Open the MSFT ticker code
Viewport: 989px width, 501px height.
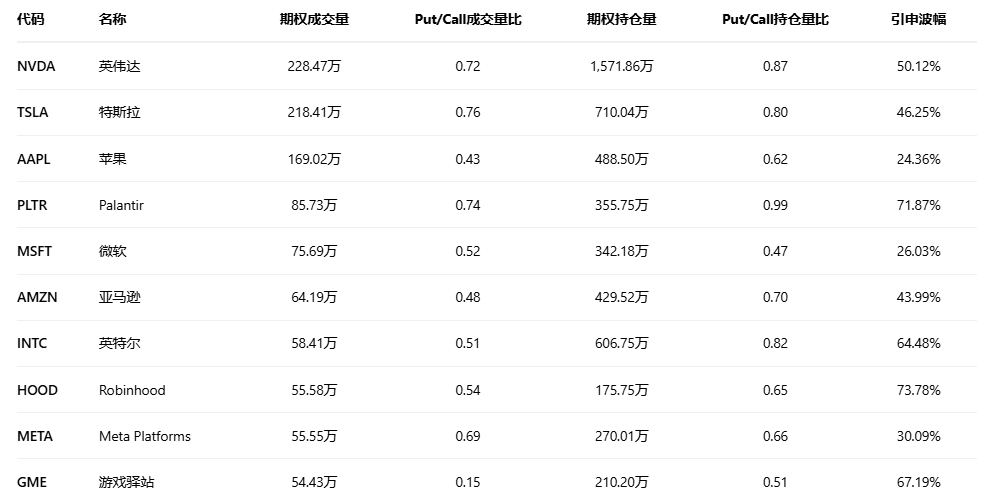point(34,251)
